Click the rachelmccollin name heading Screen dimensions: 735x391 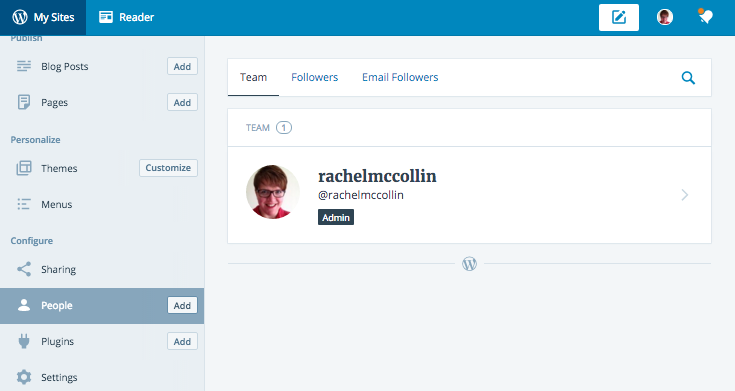coord(377,176)
